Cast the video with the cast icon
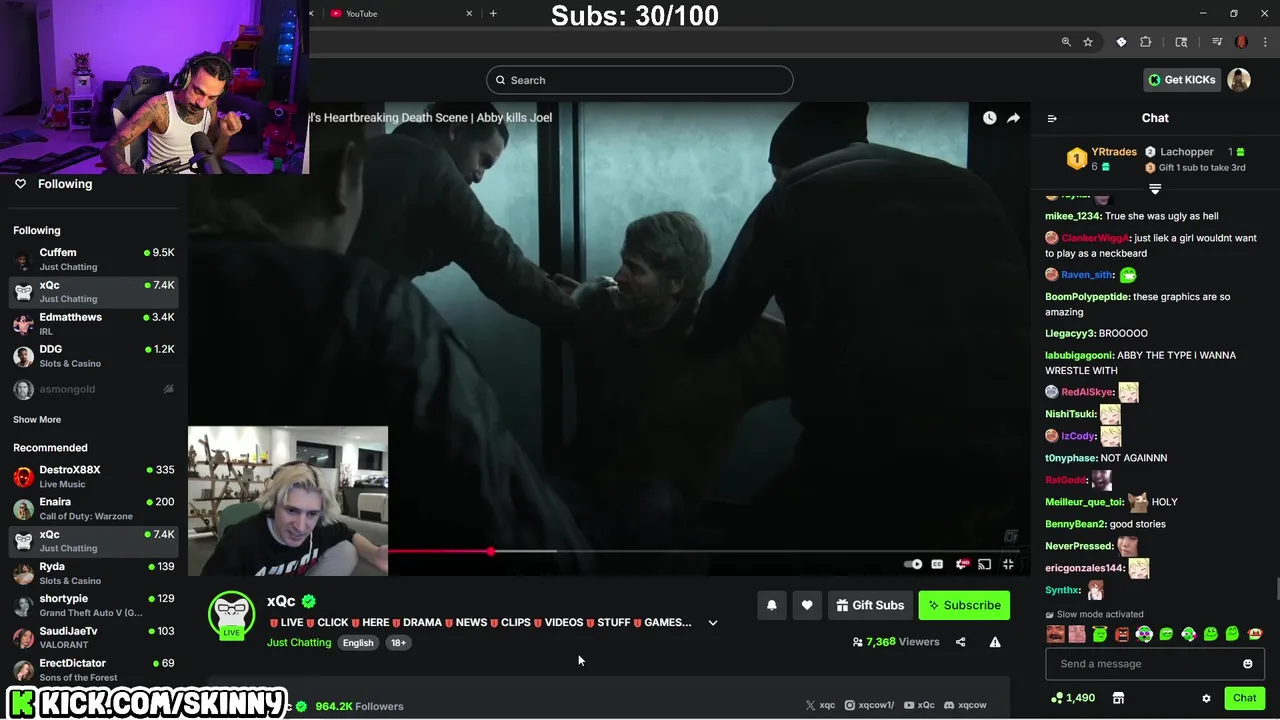1280x720 pixels. (985, 565)
